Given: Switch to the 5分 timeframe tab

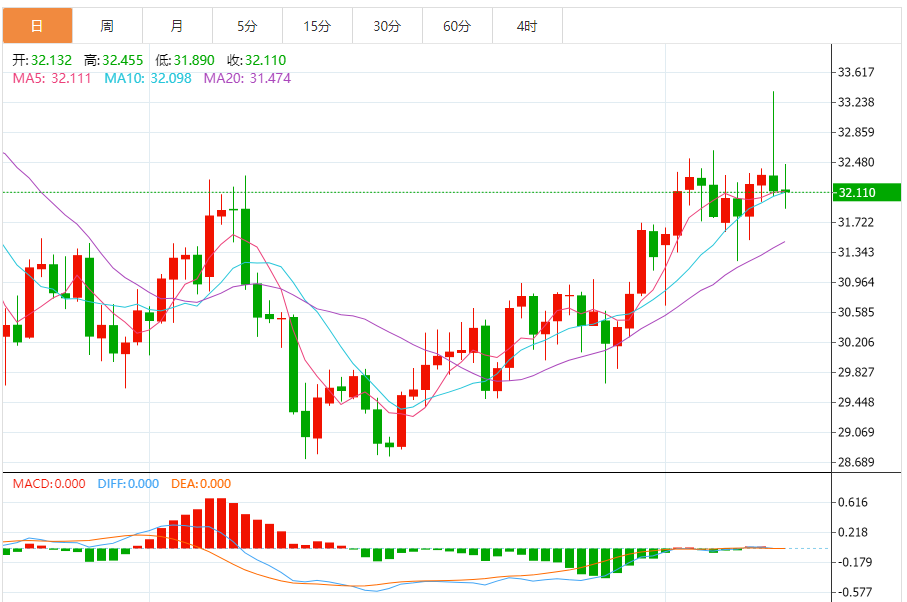Looking at the screenshot, I should pos(248,25).
